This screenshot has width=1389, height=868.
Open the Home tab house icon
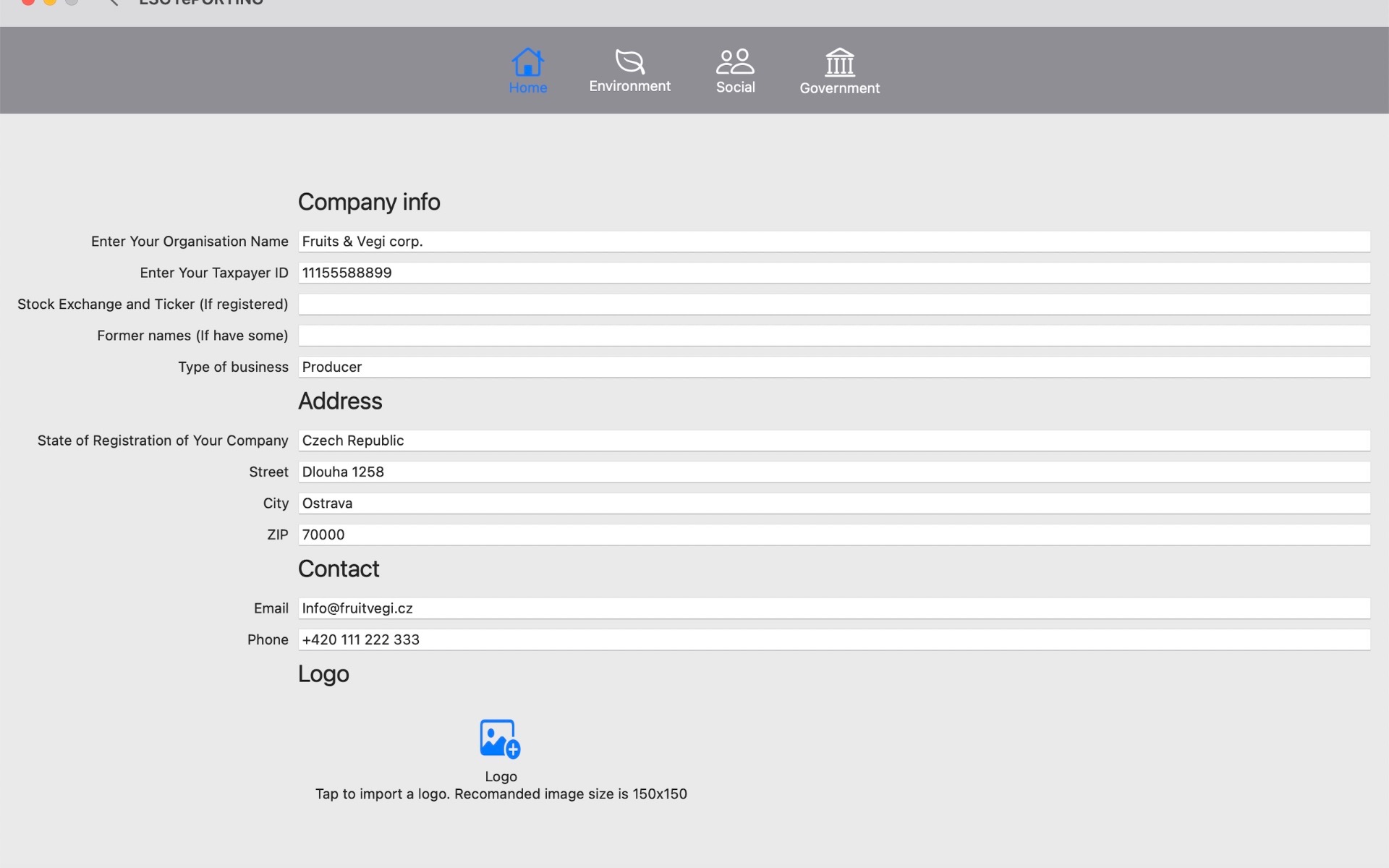click(x=527, y=62)
